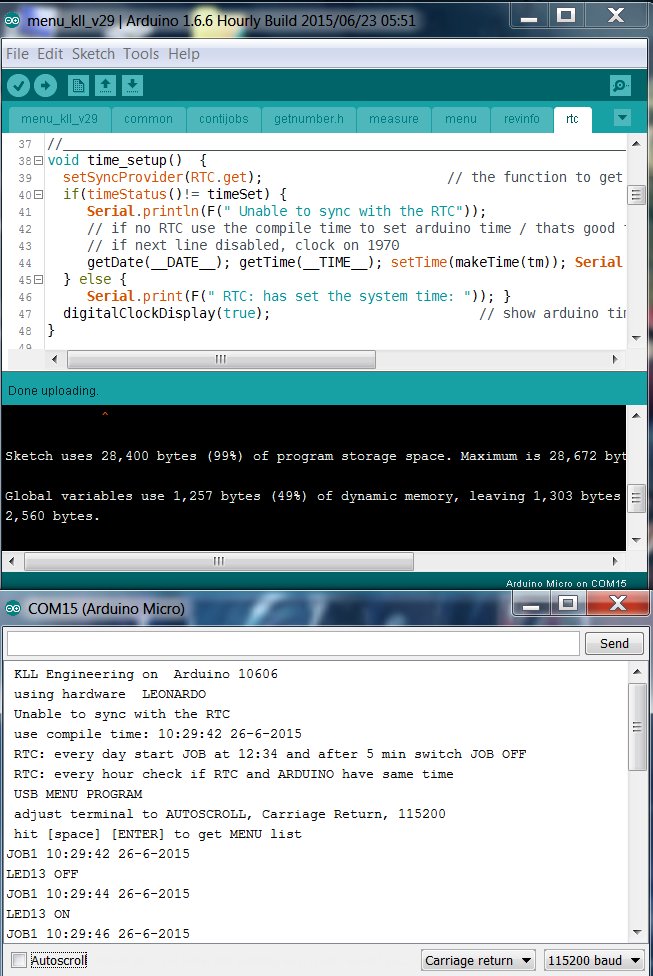Click the Send button
653x976 pixels.
[x=614, y=643]
